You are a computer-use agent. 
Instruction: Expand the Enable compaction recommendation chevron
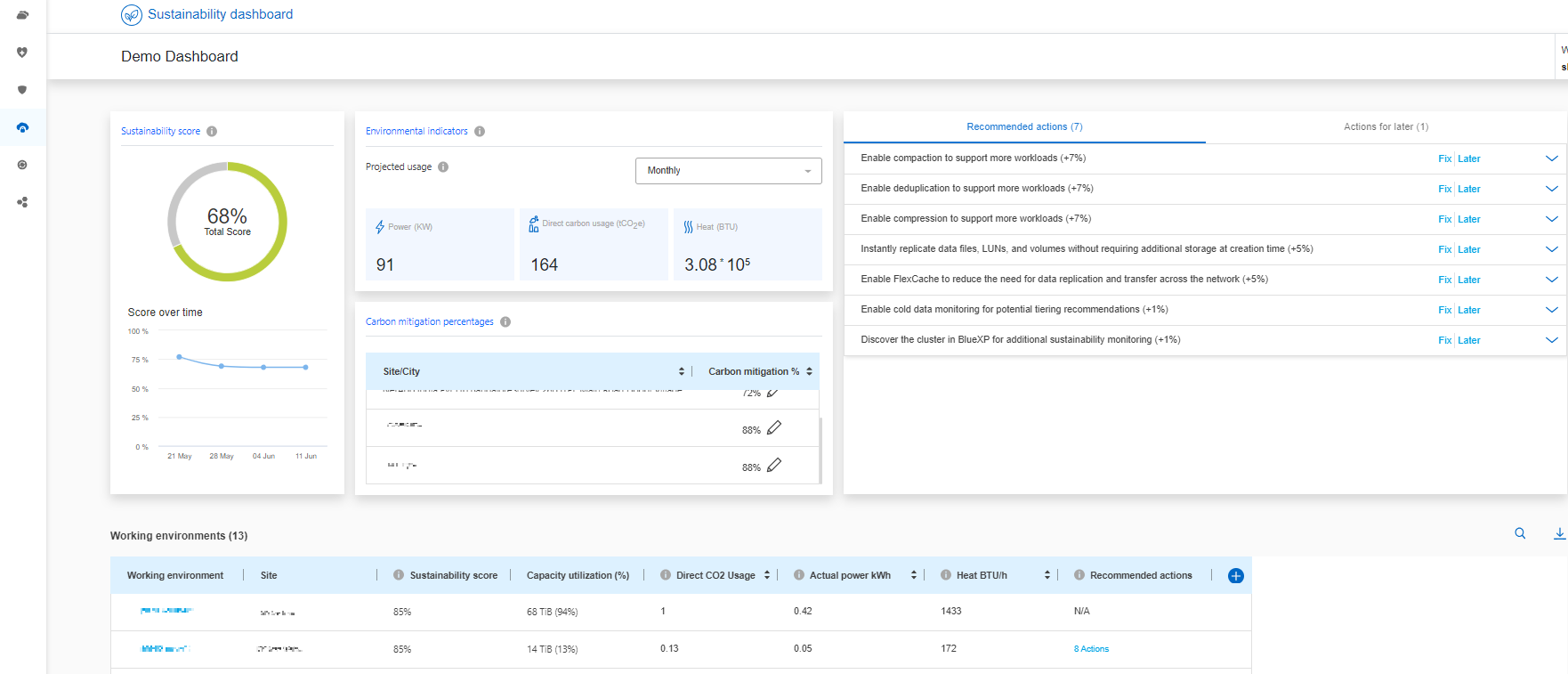(x=1551, y=158)
